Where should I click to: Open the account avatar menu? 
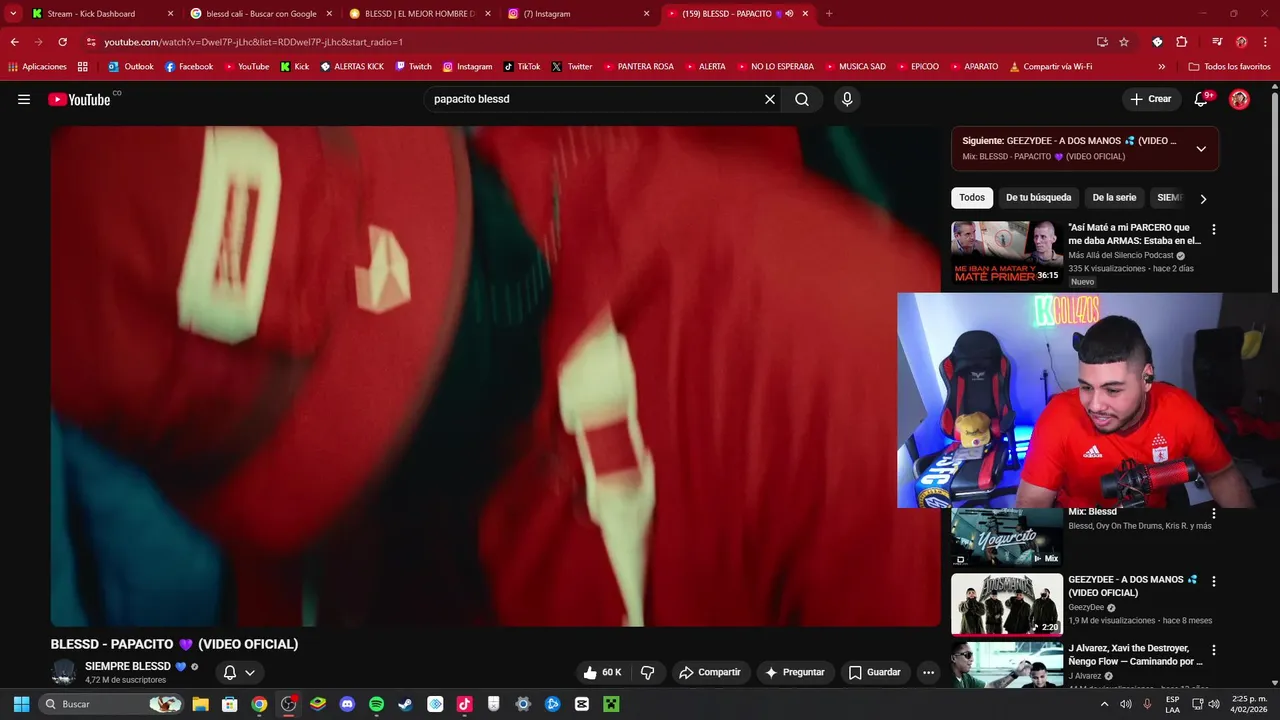(1239, 99)
